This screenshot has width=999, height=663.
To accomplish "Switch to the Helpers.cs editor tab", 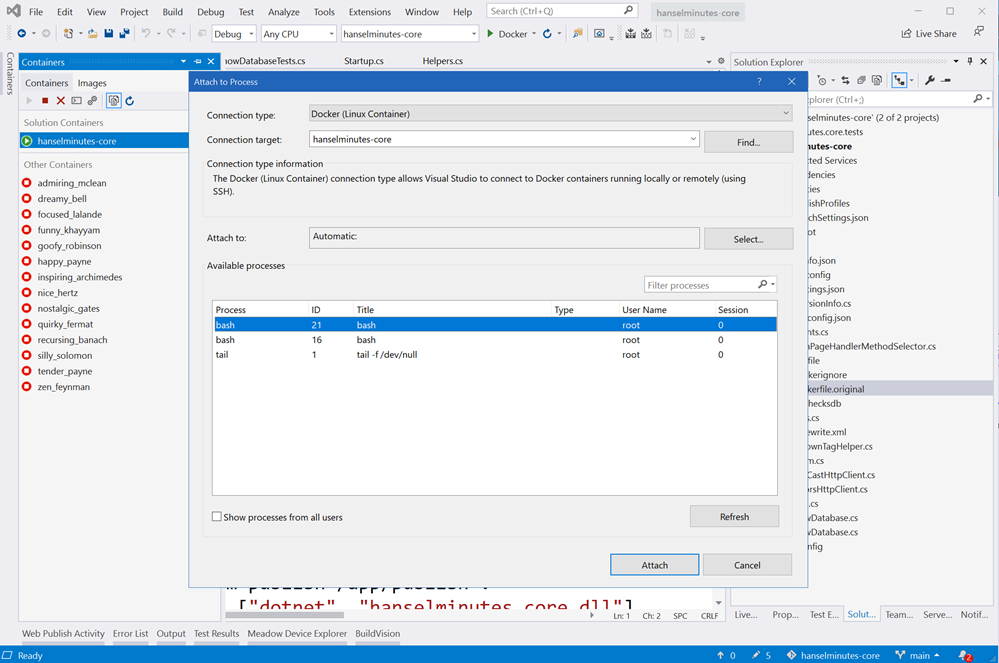I will [443, 61].
